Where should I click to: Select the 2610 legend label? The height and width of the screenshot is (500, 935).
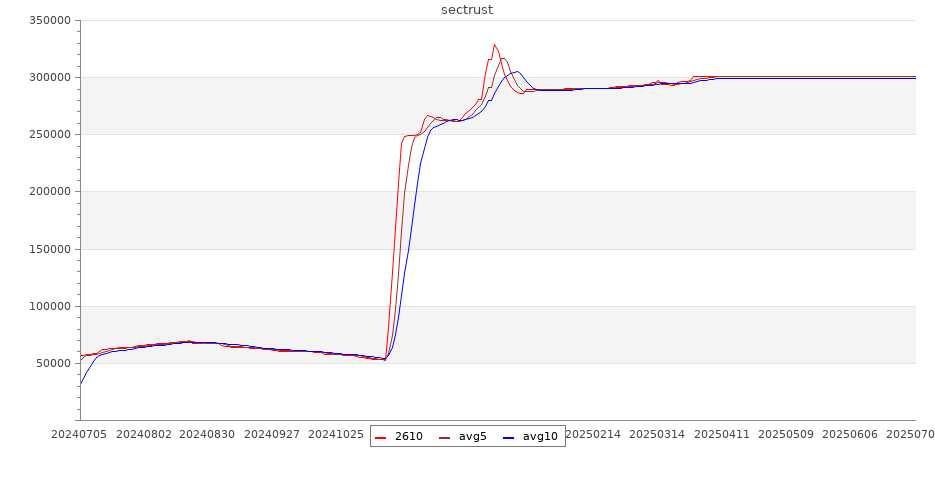pyautogui.click(x=408, y=436)
